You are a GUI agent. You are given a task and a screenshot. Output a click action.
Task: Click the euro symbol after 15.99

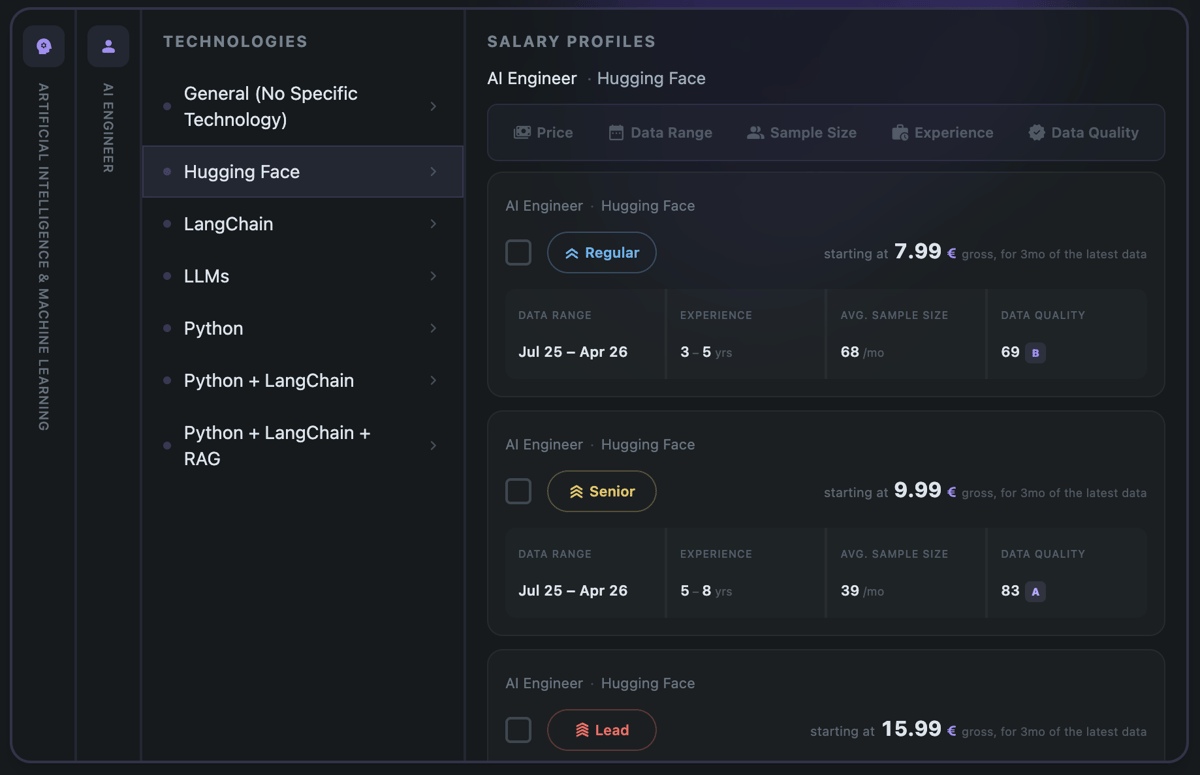tap(952, 731)
